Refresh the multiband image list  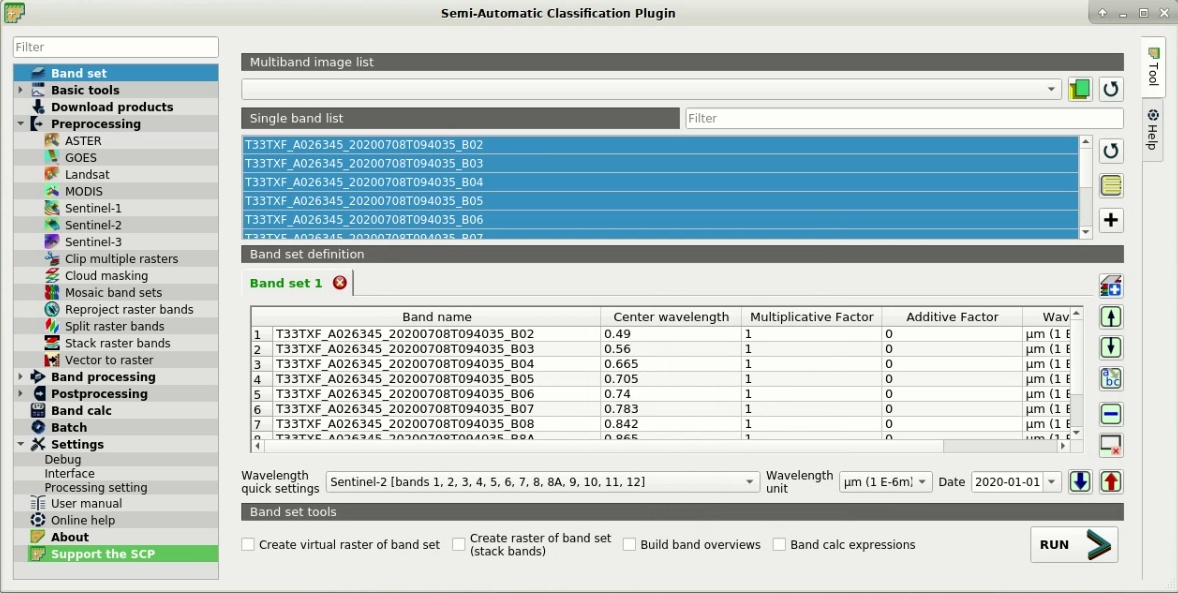pyautogui.click(x=1110, y=89)
